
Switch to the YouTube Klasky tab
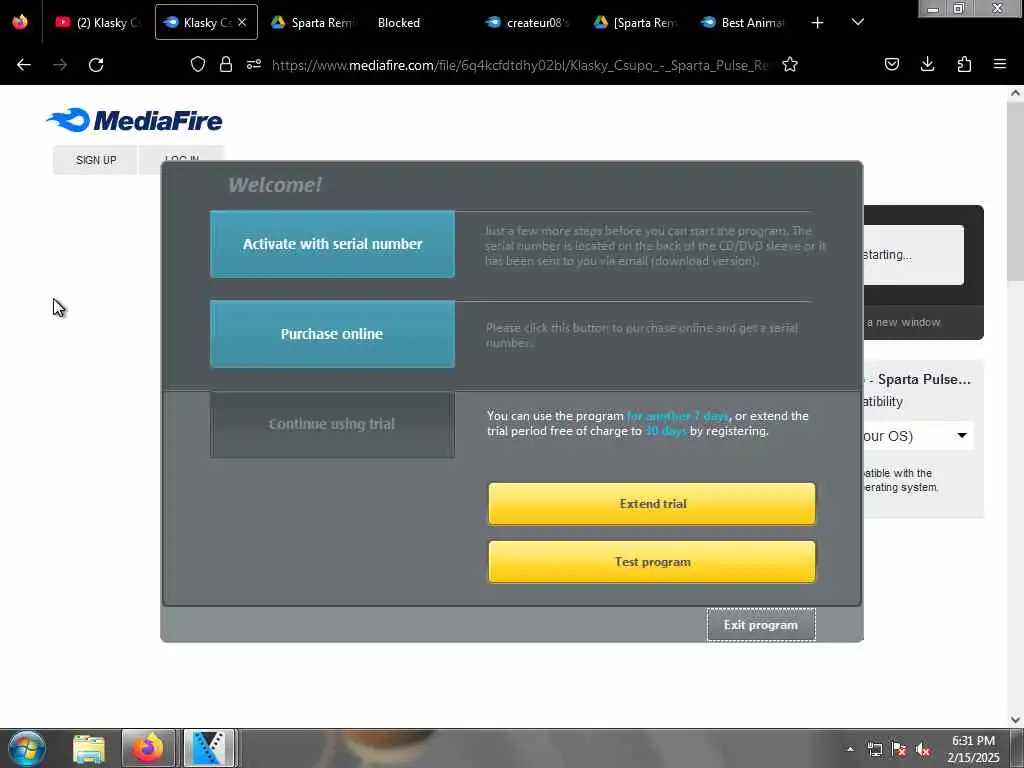point(98,23)
